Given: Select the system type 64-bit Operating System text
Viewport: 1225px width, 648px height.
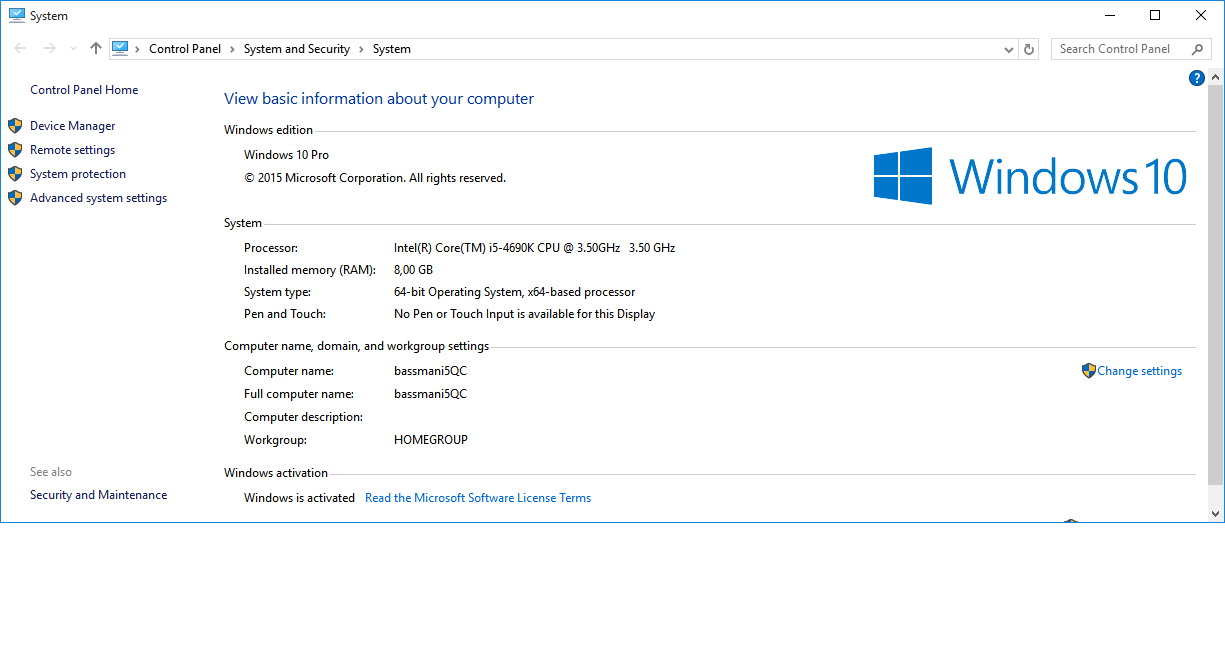Looking at the screenshot, I should [x=515, y=292].
